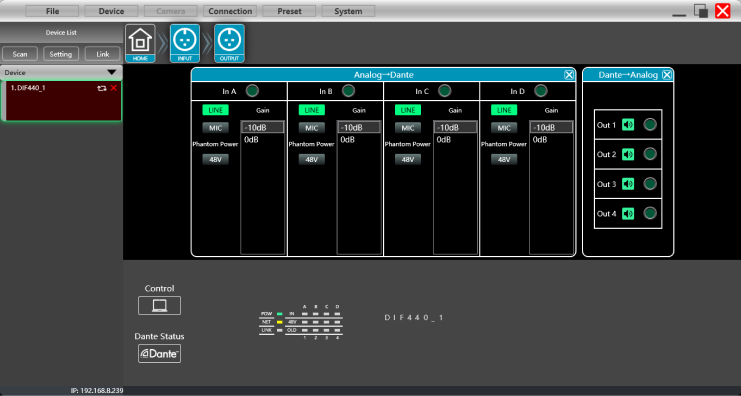Viewport: 741px width, 396px height.
Task: Open the Device menu
Action: 111,11
